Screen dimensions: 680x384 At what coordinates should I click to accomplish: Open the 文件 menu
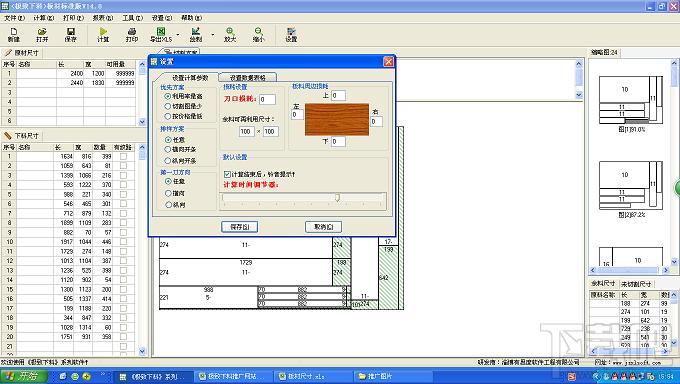click(15, 18)
